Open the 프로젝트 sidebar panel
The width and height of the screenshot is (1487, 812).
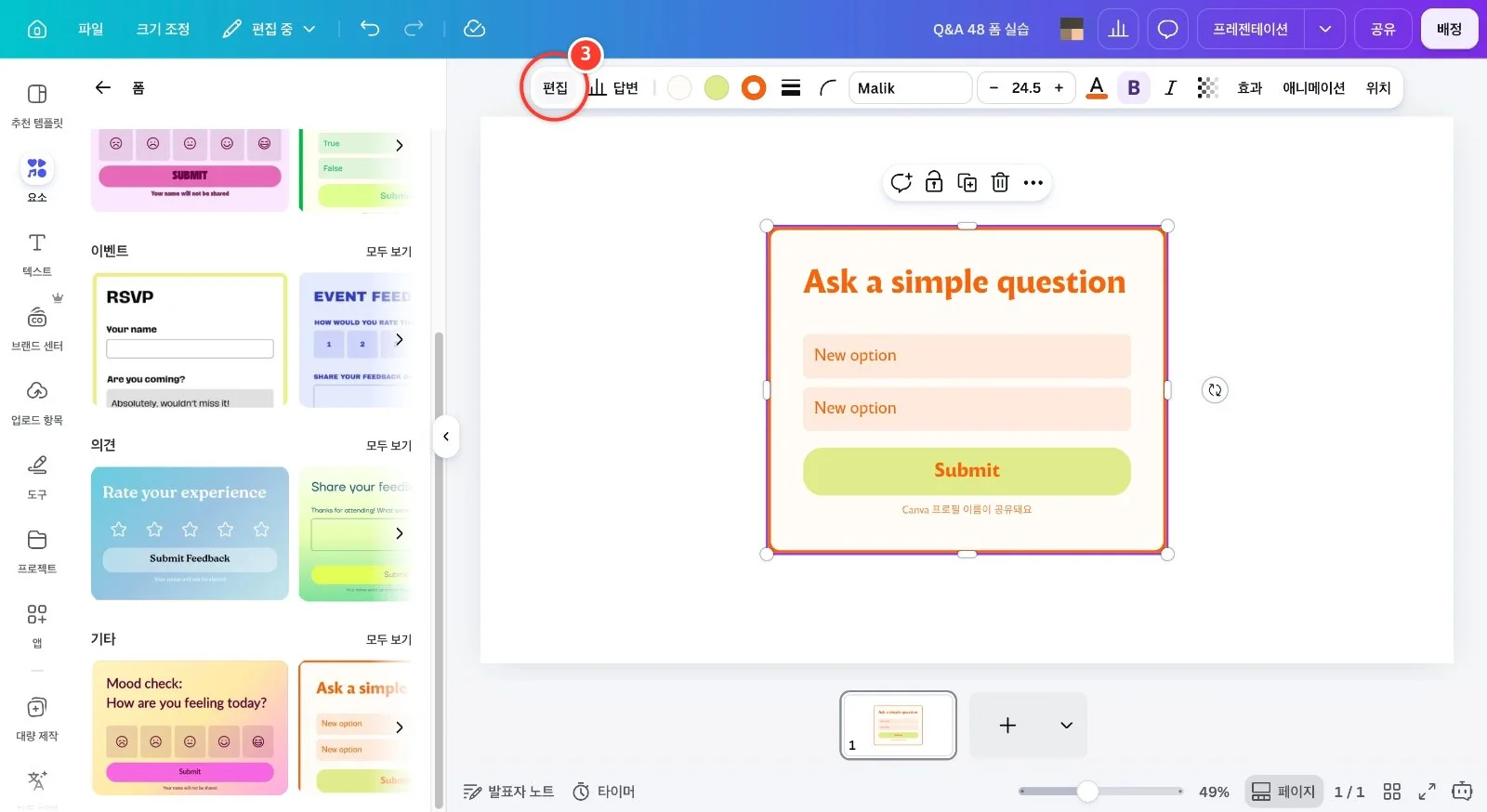(37, 550)
